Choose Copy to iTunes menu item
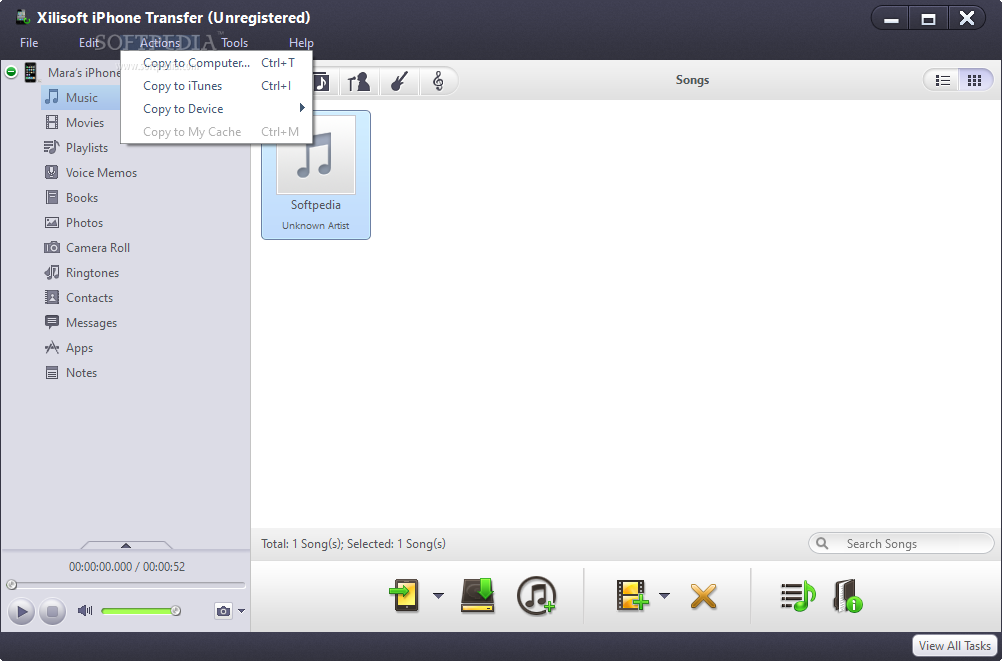Screen dimensions: 1002x661 coord(217,86)
